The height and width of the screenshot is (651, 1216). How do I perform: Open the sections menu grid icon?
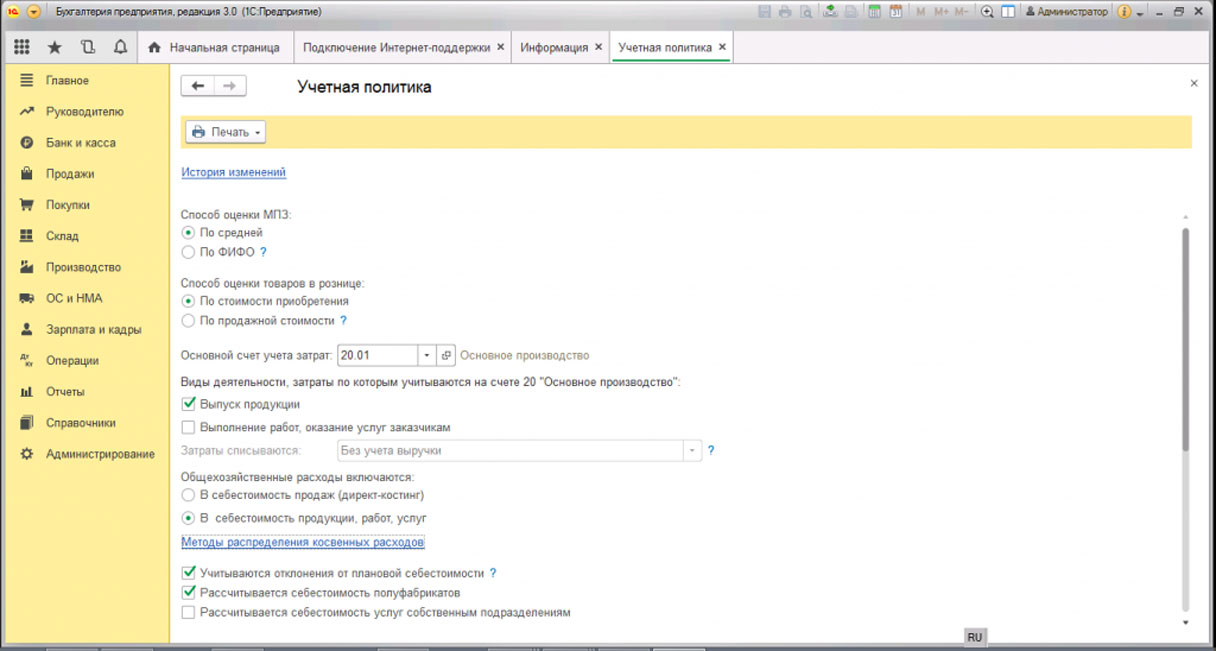tap(22, 47)
